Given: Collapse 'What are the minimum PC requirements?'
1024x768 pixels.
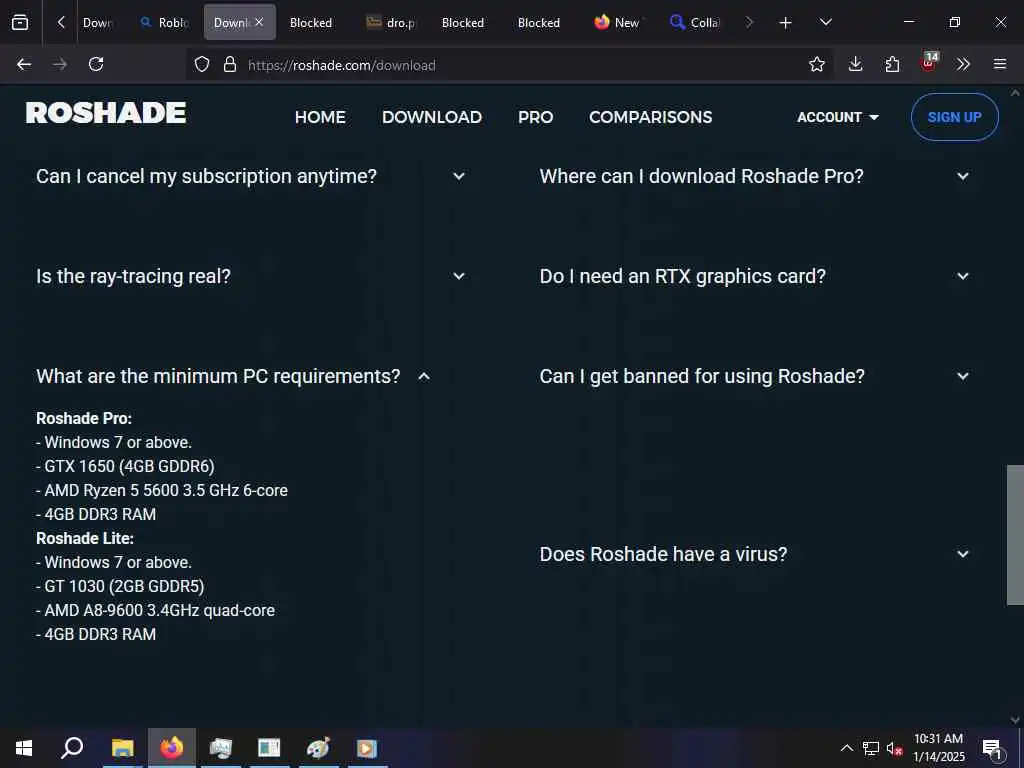Looking at the screenshot, I should [234, 376].
